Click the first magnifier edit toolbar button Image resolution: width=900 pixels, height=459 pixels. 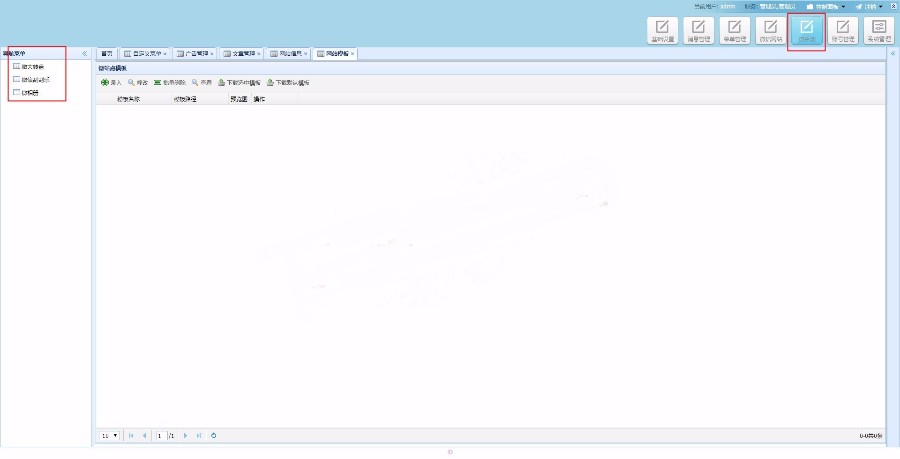pos(138,83)
